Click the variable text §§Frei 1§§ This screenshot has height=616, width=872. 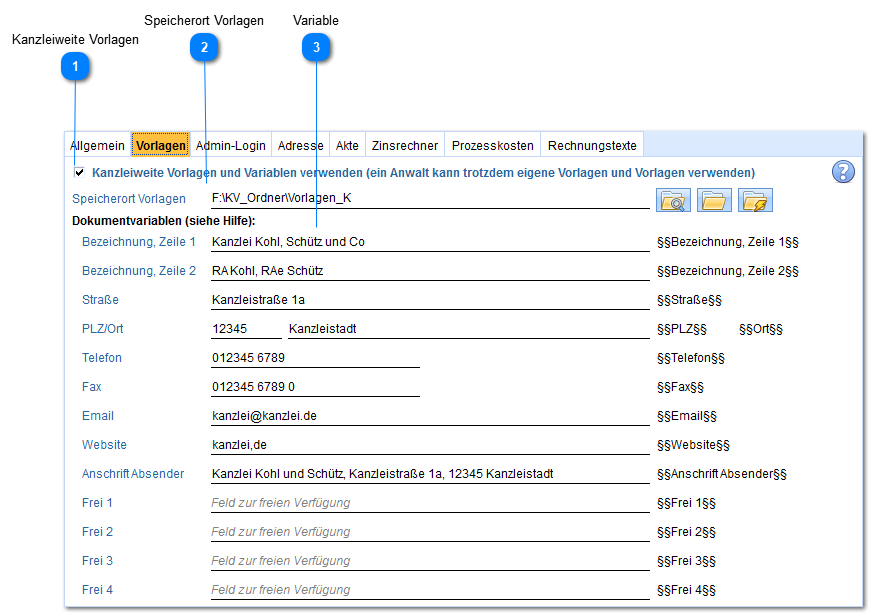[x=686, y=503]
